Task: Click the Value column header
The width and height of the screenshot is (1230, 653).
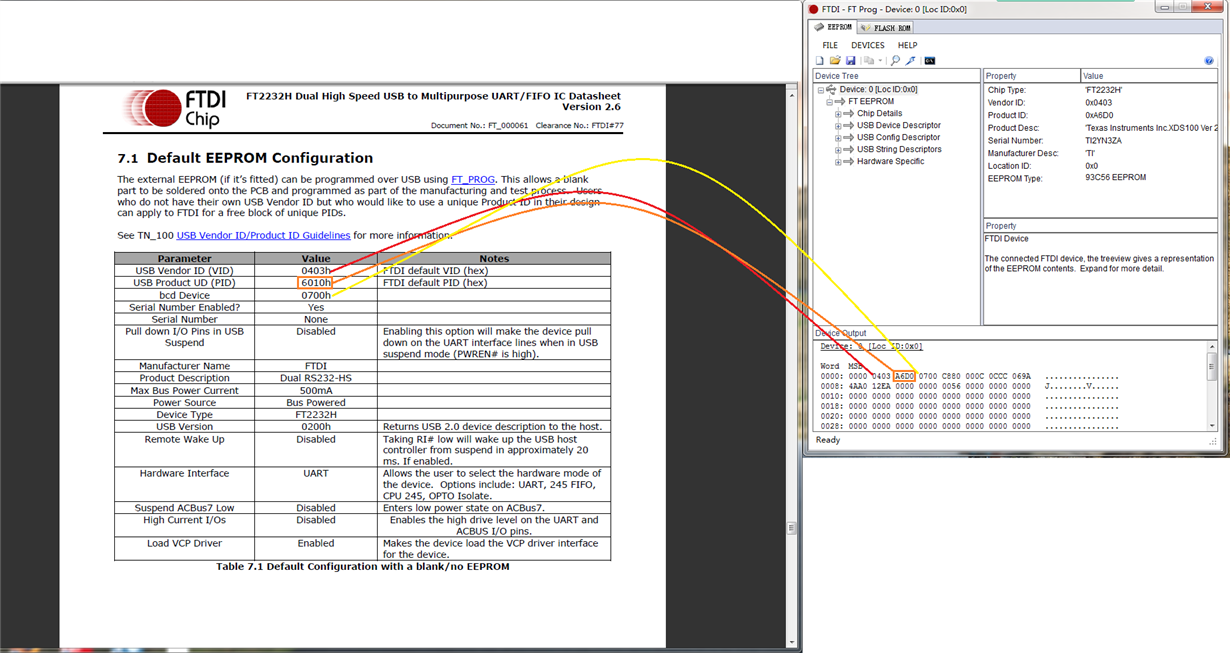Action: pyautogui.click(x=1150, y=76)
